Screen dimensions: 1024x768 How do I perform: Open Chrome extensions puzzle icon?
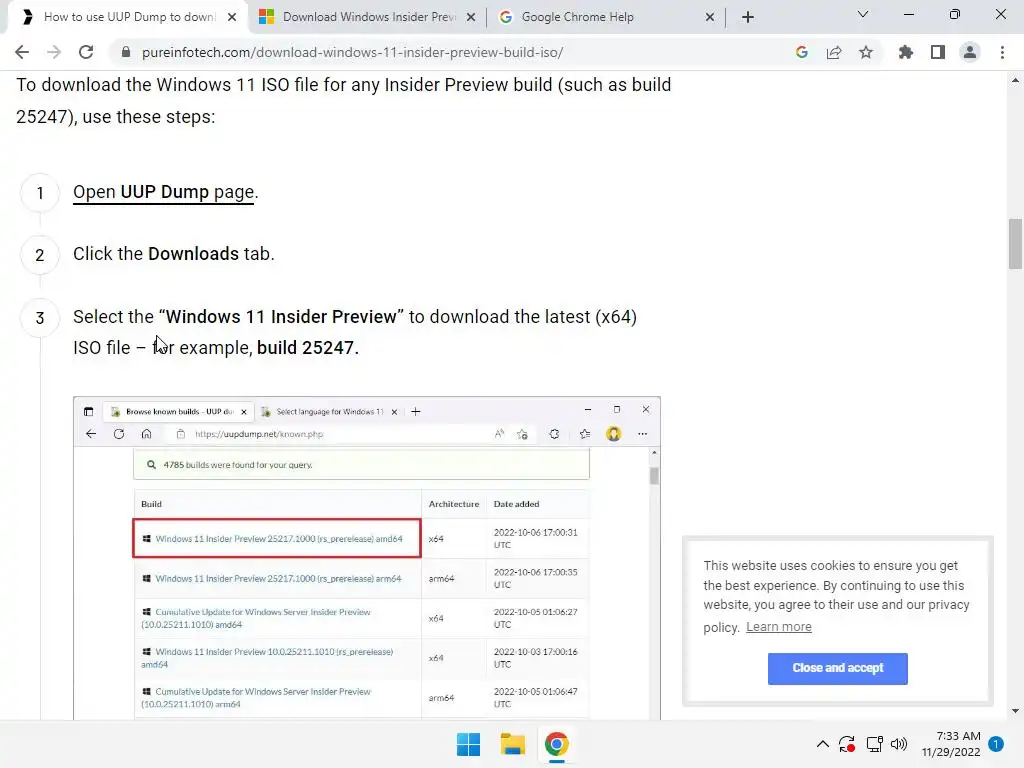pos(906,52)
